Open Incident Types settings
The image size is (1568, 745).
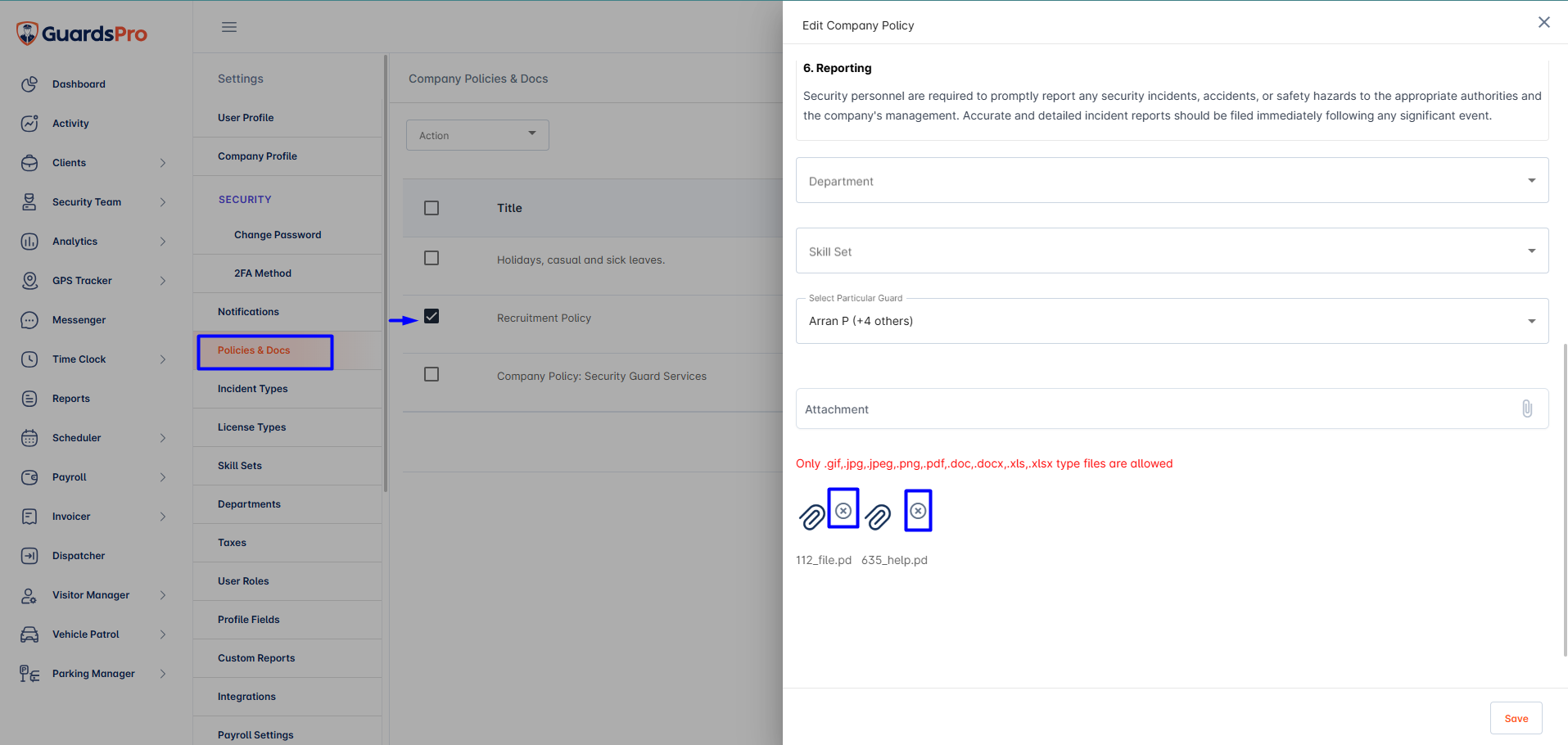click(287, 389)
